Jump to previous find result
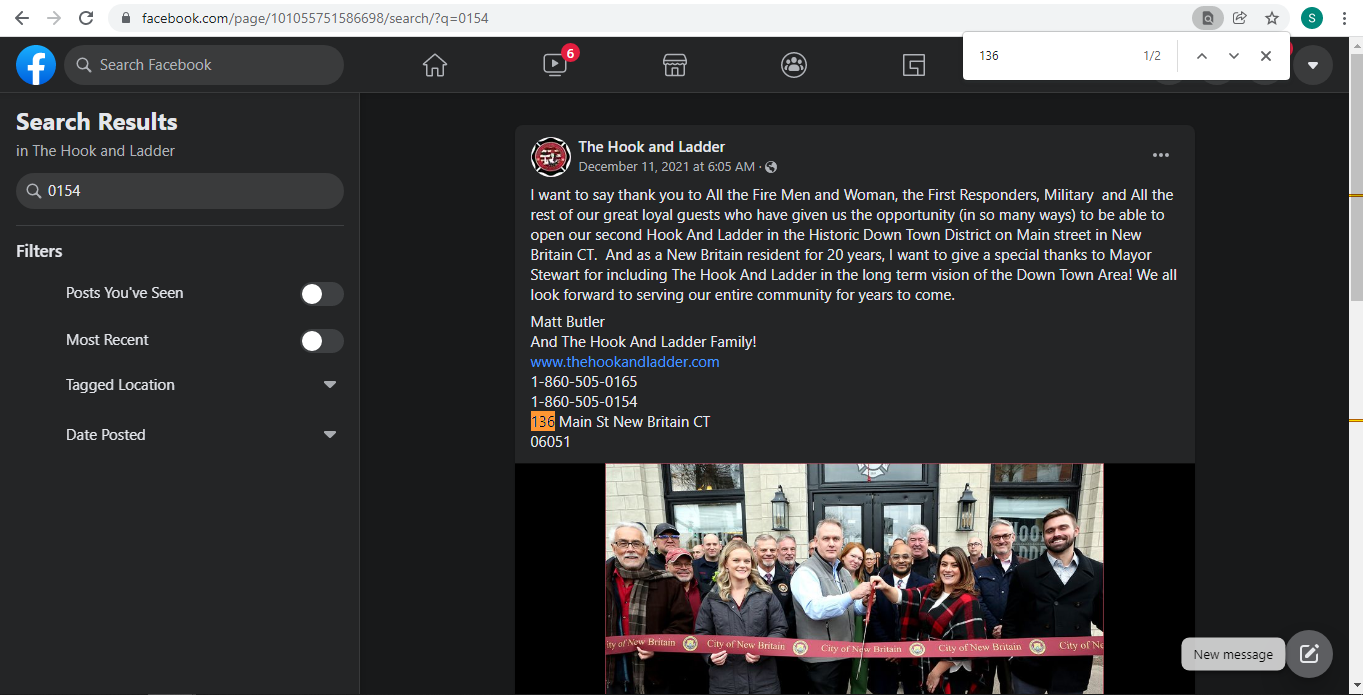The image size is (1363, 695). pyautogui.click(x=1202, y=56)
